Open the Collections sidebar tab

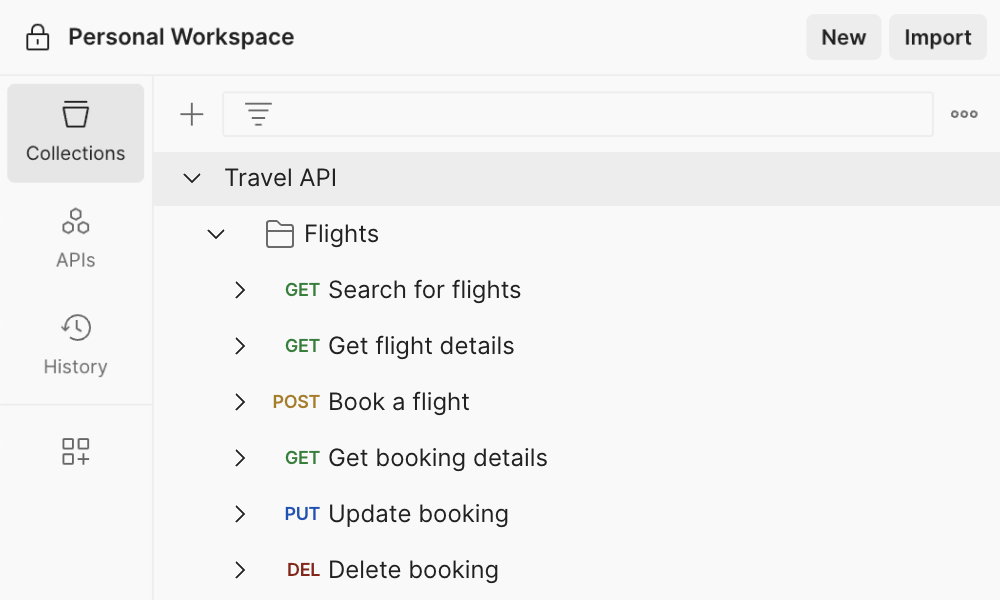[76, 133]
